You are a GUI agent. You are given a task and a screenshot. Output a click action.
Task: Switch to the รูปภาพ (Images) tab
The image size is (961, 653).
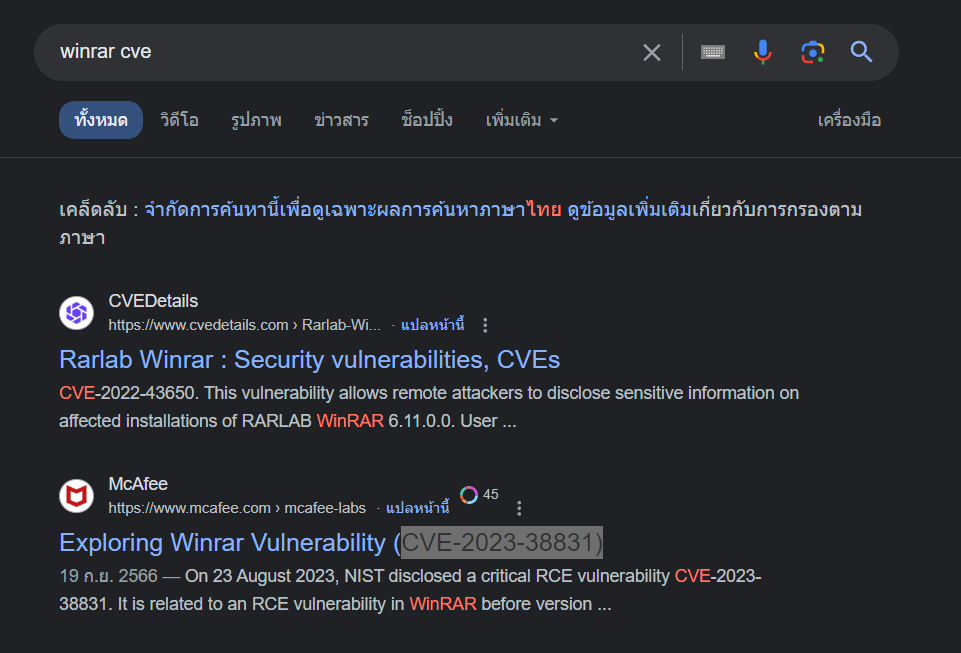(256, 120)
